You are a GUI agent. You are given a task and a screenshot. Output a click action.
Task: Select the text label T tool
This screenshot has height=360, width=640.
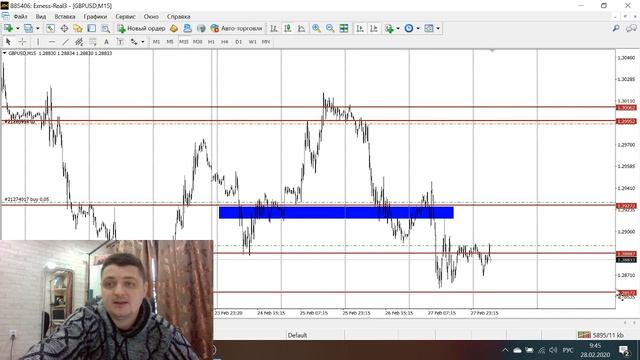coord(120,42)
